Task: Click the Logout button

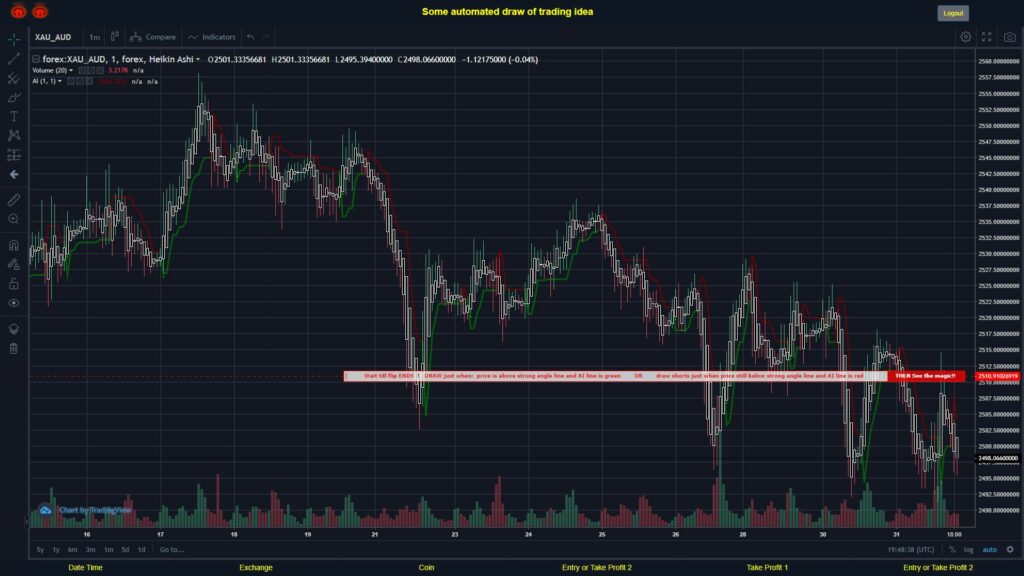Action: (953, 13)
